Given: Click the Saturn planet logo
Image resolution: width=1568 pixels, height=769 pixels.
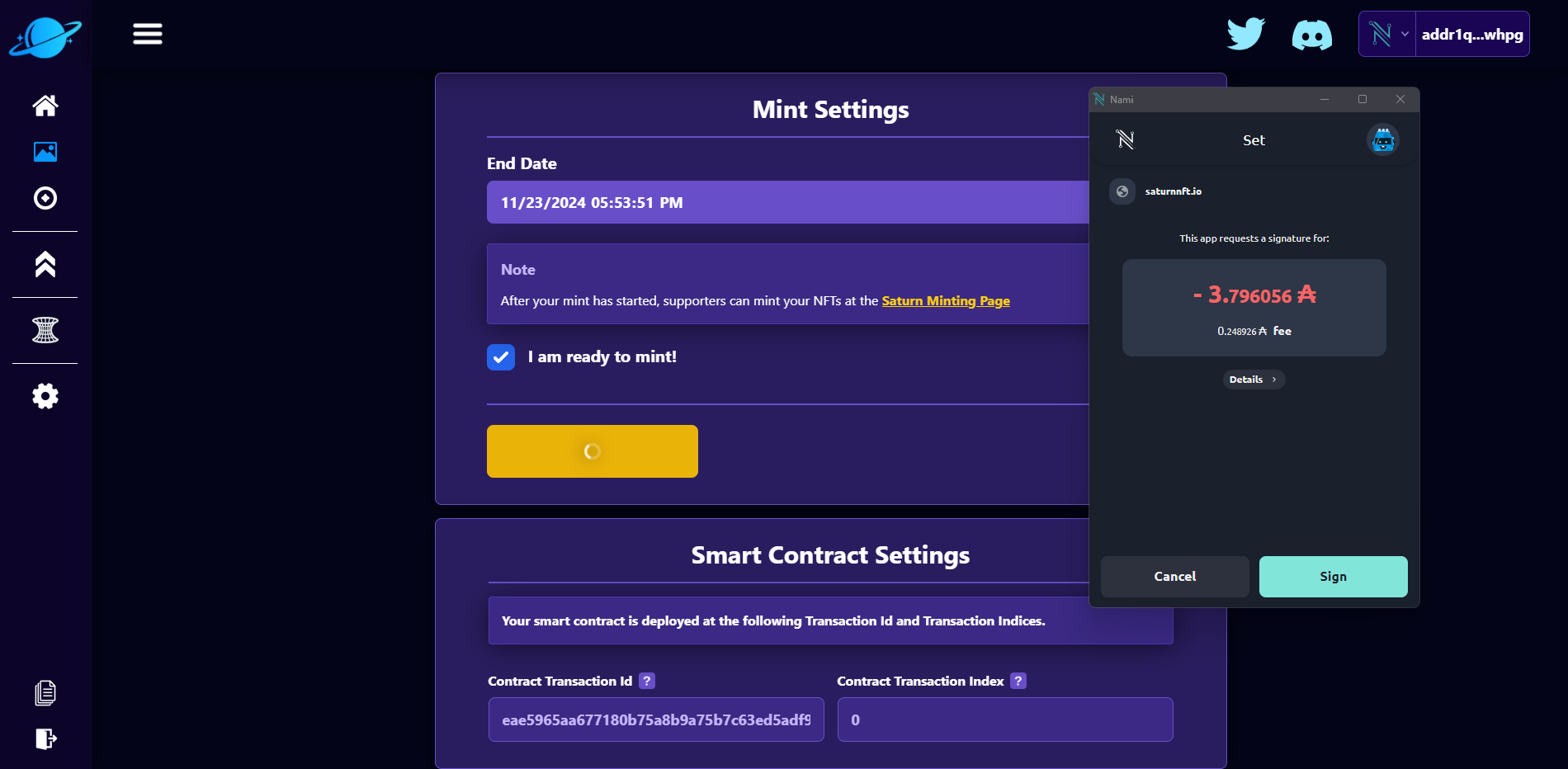Looking at the screenshot, I should point(45,37).
